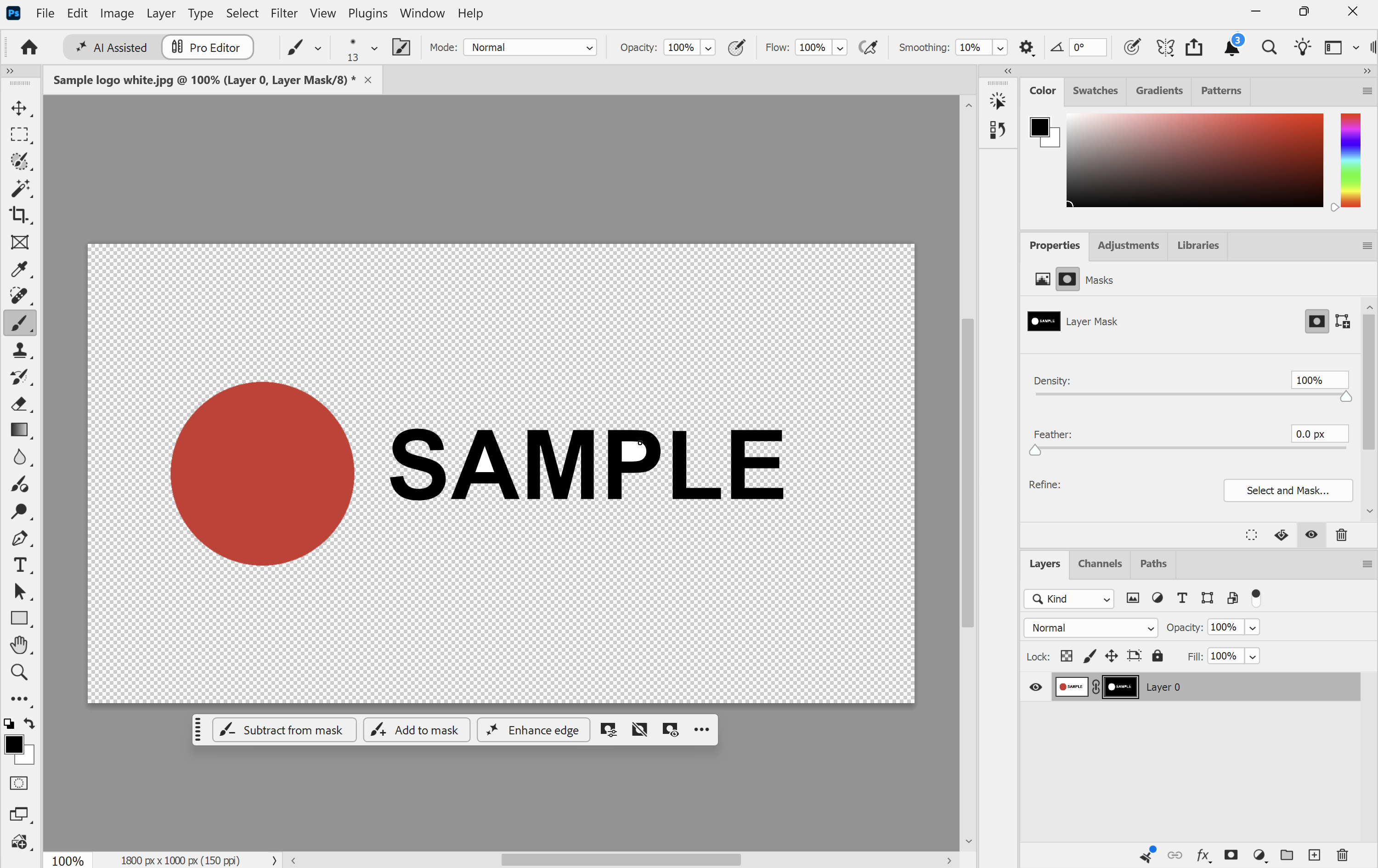
Task: Open the layer blend mode dropdown
Action: 1091,628
